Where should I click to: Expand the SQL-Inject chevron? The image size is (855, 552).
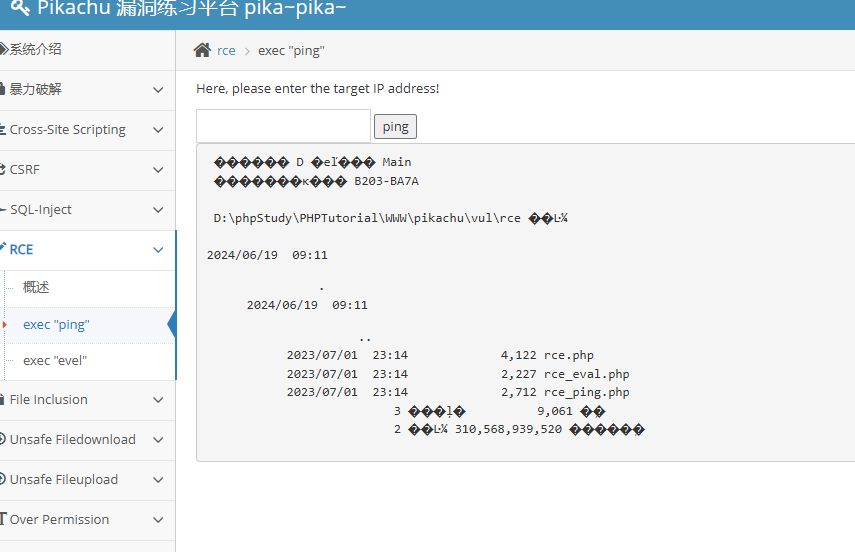[x=158, y=210]
